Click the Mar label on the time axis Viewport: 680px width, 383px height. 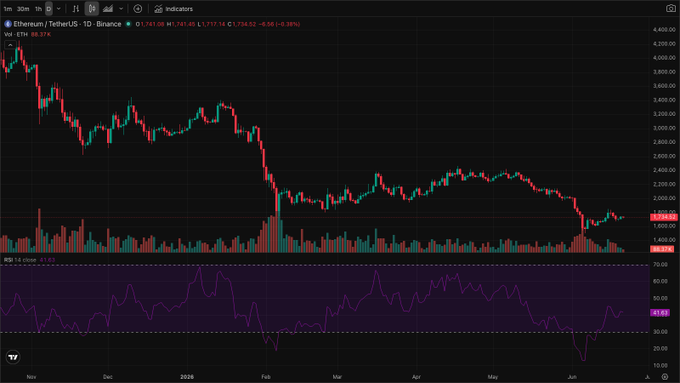coord(337,377)
